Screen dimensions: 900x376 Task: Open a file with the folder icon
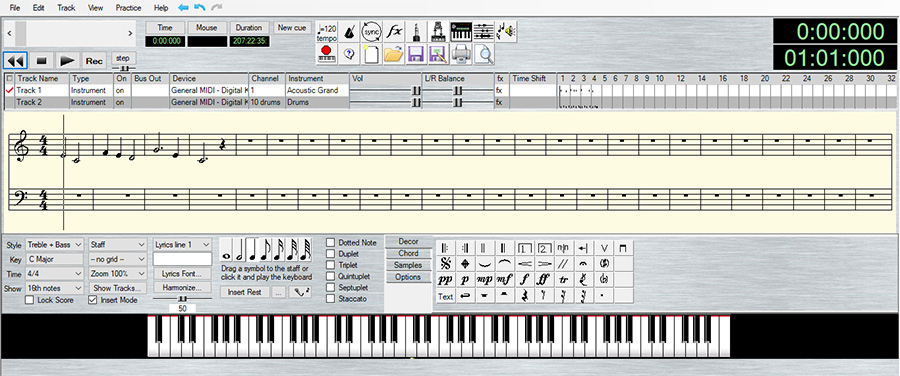394,55
